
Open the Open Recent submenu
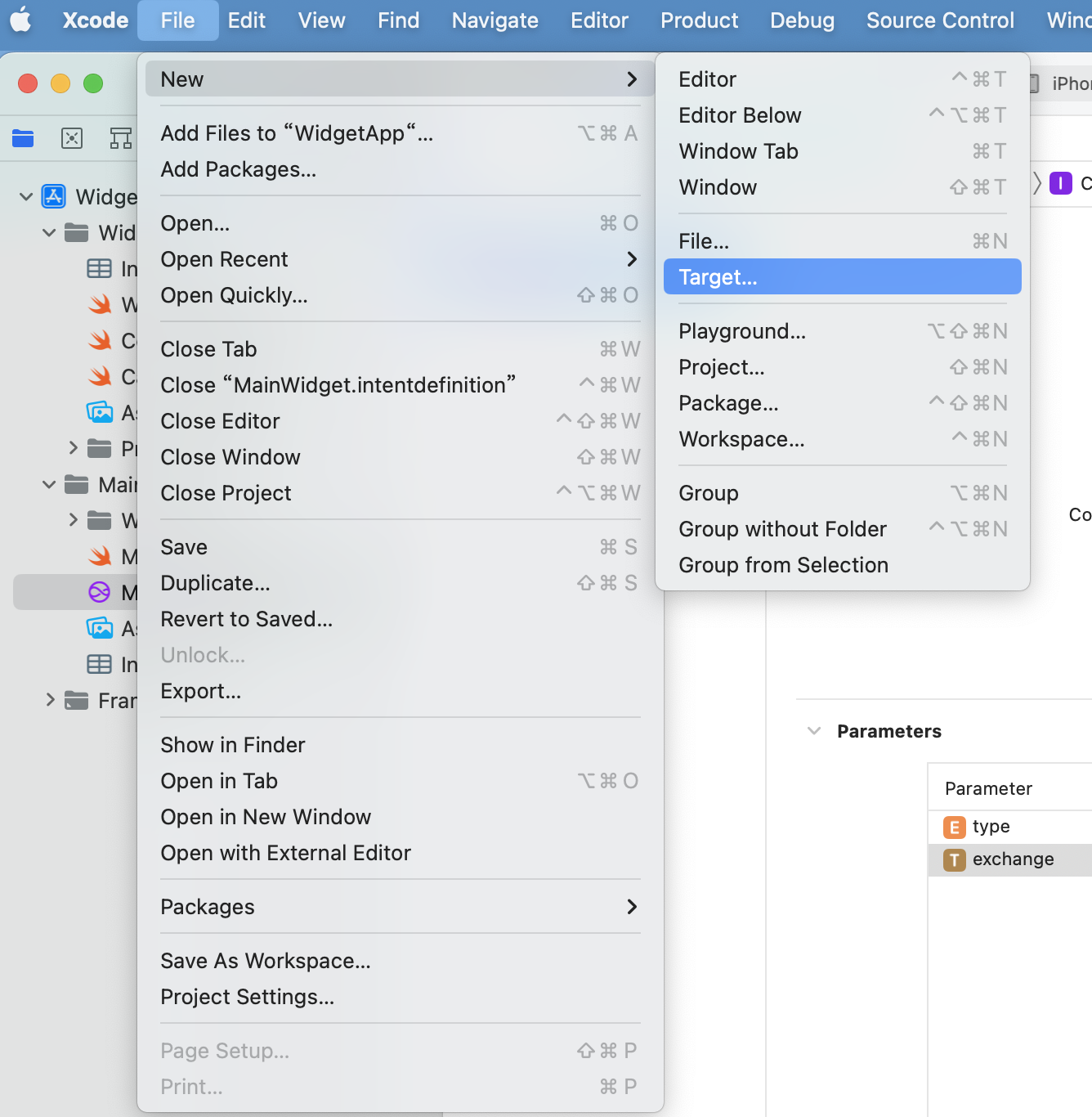[x=400, y=258]
